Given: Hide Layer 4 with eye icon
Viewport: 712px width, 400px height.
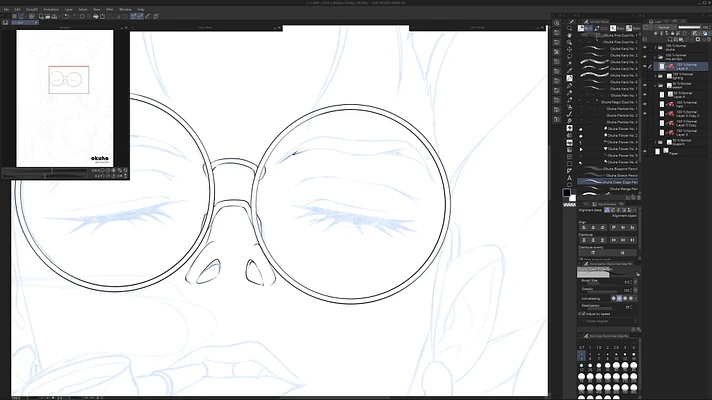Looking at the screenshot, I should 645,95.
